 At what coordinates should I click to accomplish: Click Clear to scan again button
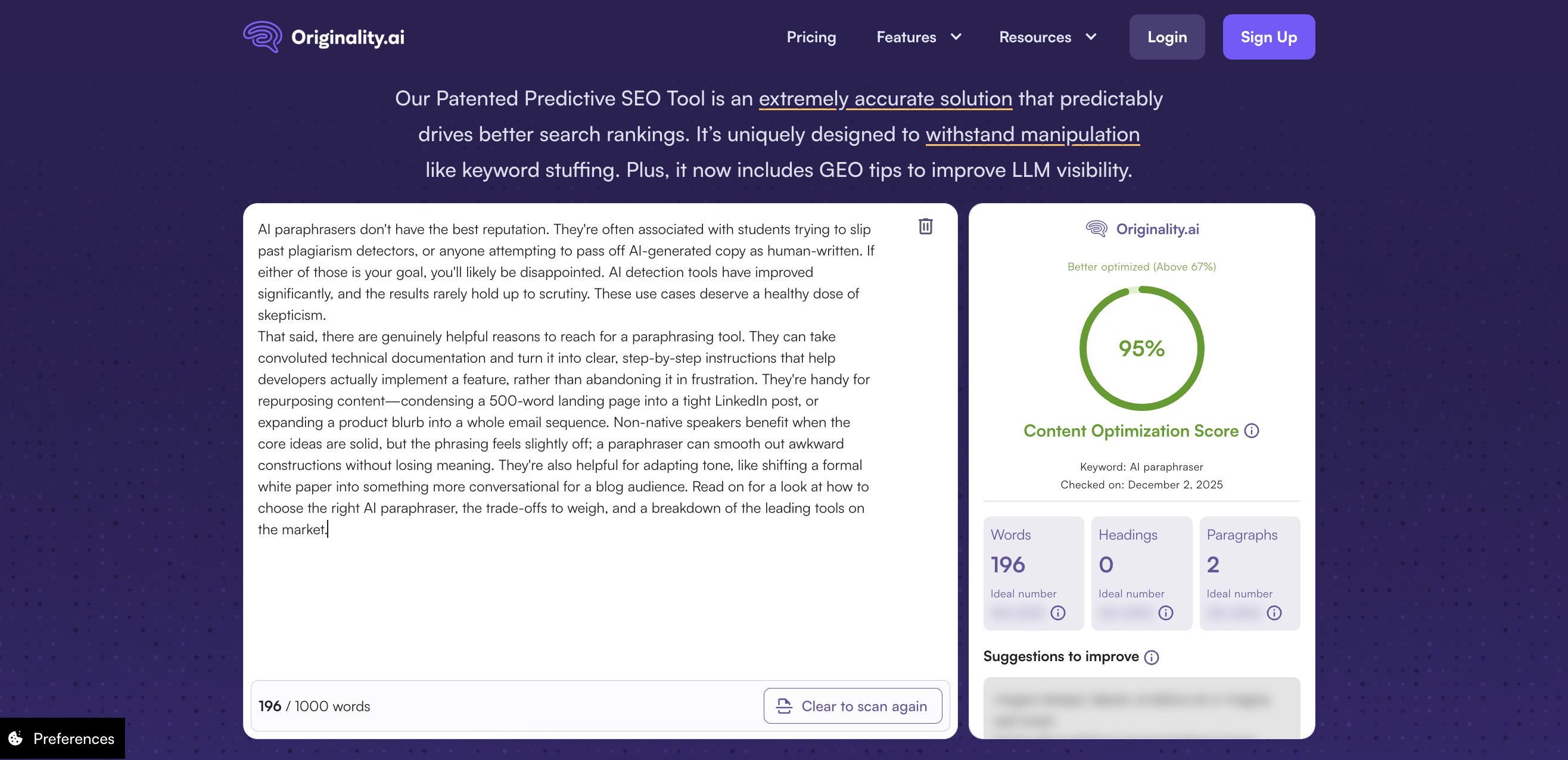pyautogui.click(x=853, y=706)
